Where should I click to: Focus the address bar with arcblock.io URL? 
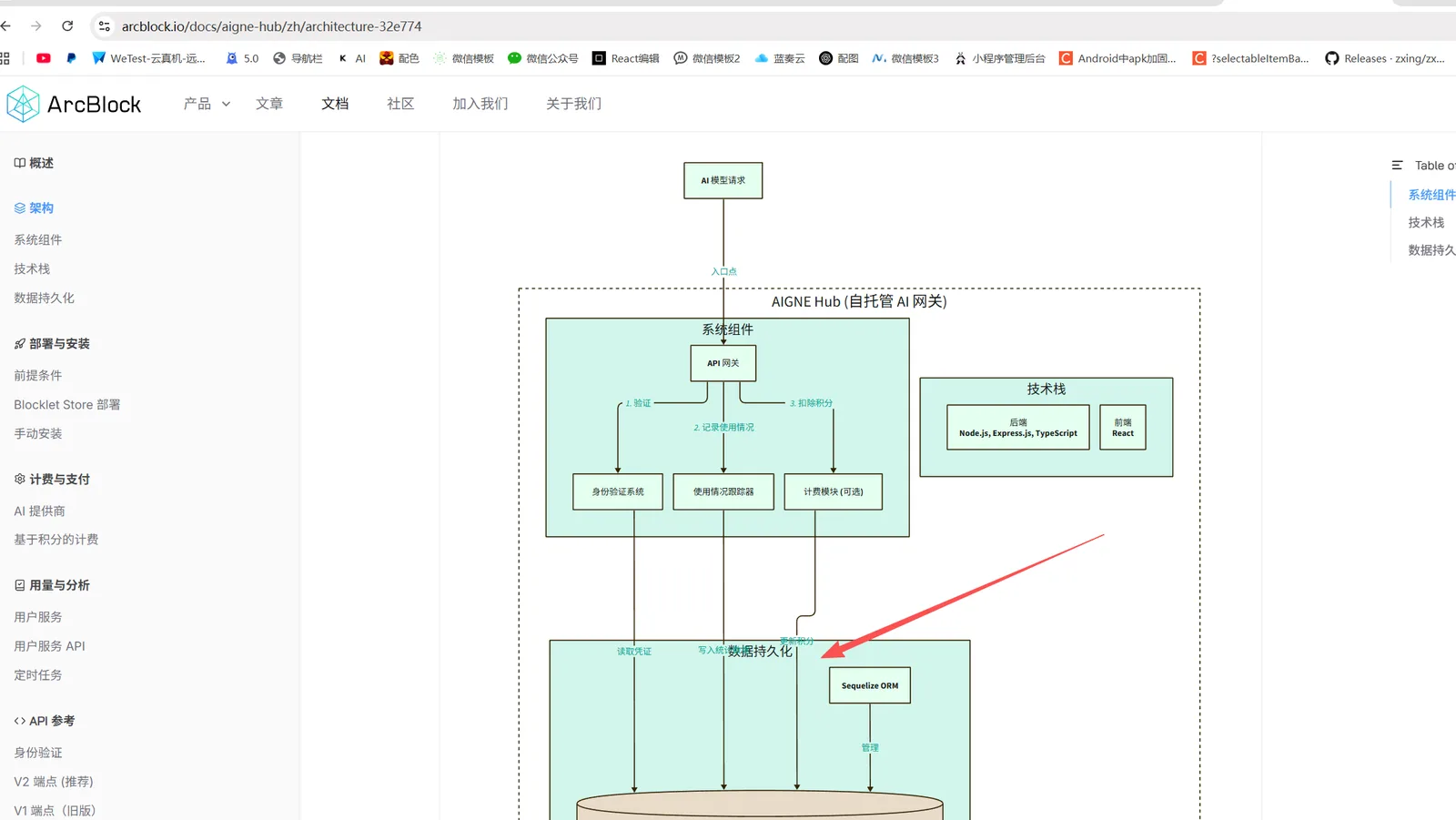pos(272,26)
